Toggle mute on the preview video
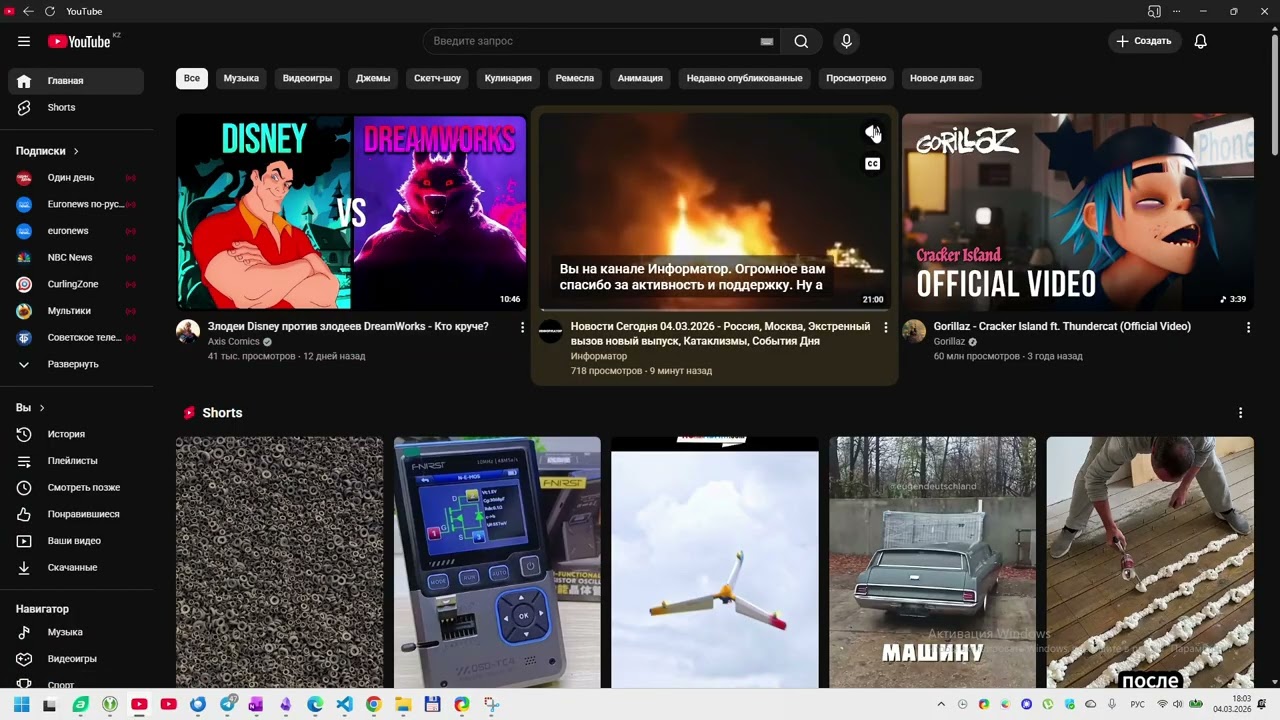The width and height of the screenshot is (1280, 720). click(x=872, y=133)
